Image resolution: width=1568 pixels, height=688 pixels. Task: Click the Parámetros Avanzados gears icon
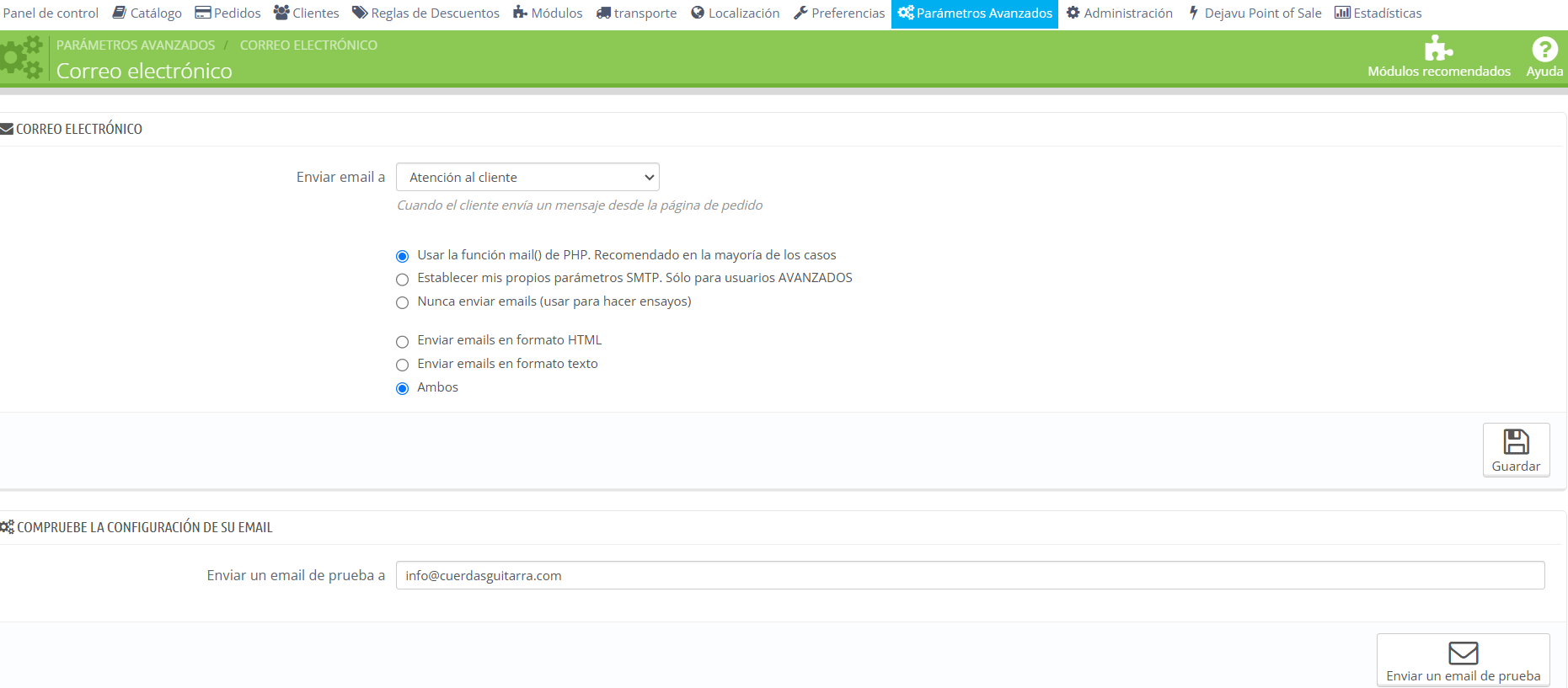click(x=906, y=13)
